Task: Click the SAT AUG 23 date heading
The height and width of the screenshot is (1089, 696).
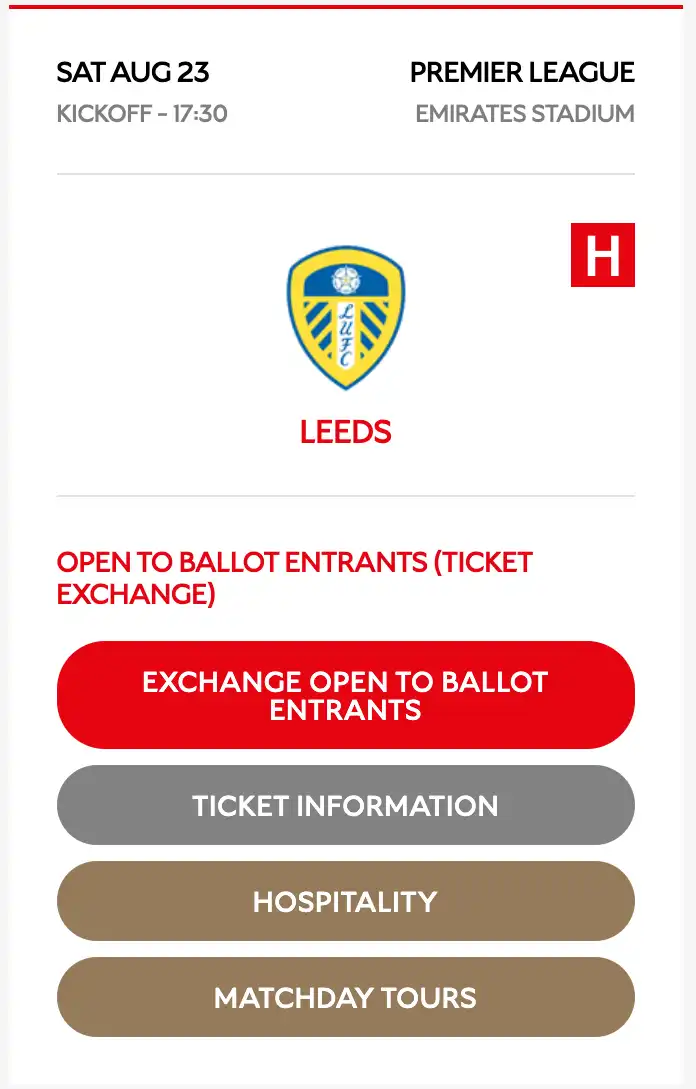Action: pyautogui.click(x=134, y=72)
